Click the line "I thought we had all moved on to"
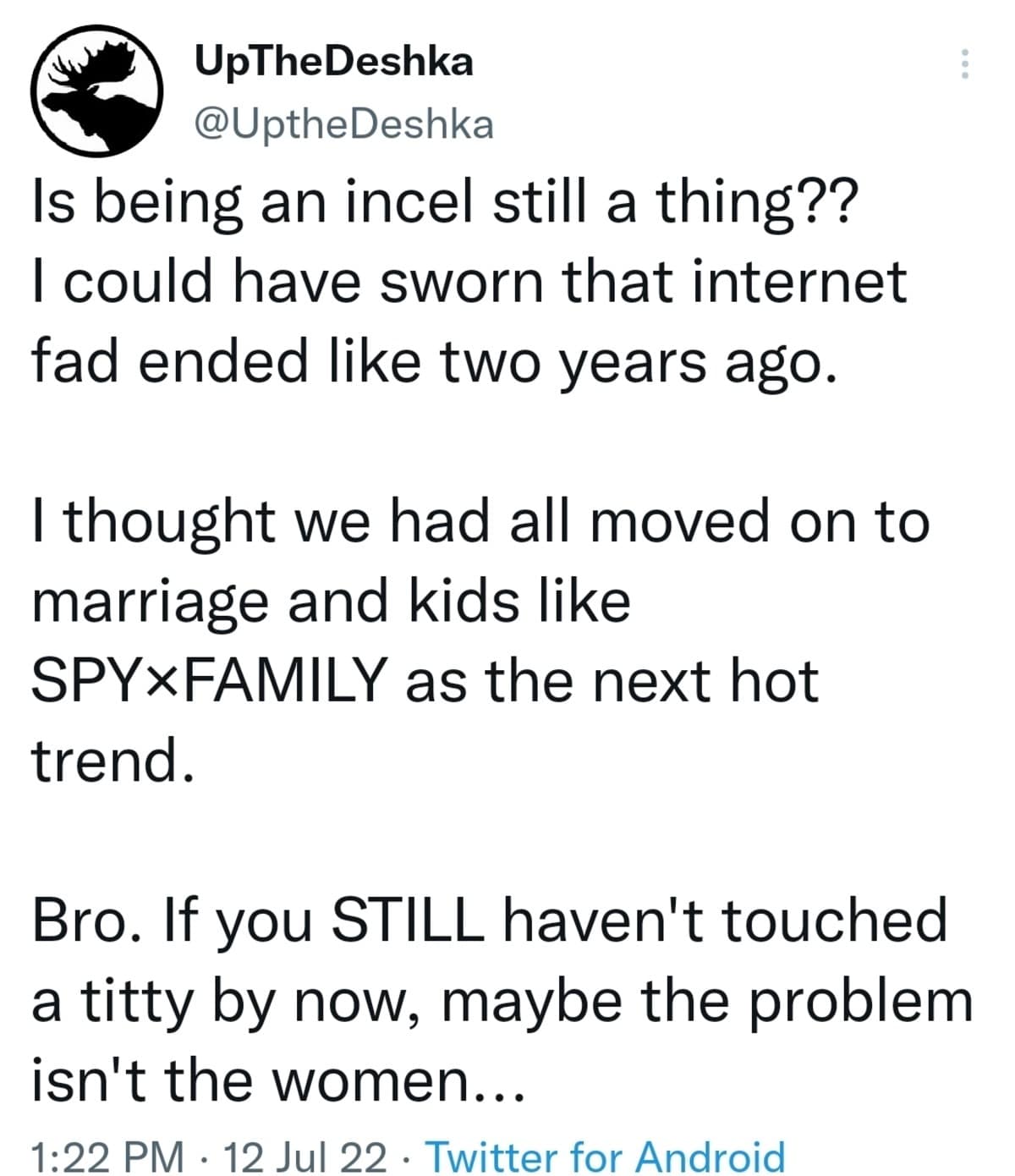The width and height of the screenshot is (1015, 1176). (x=480, y=520)
